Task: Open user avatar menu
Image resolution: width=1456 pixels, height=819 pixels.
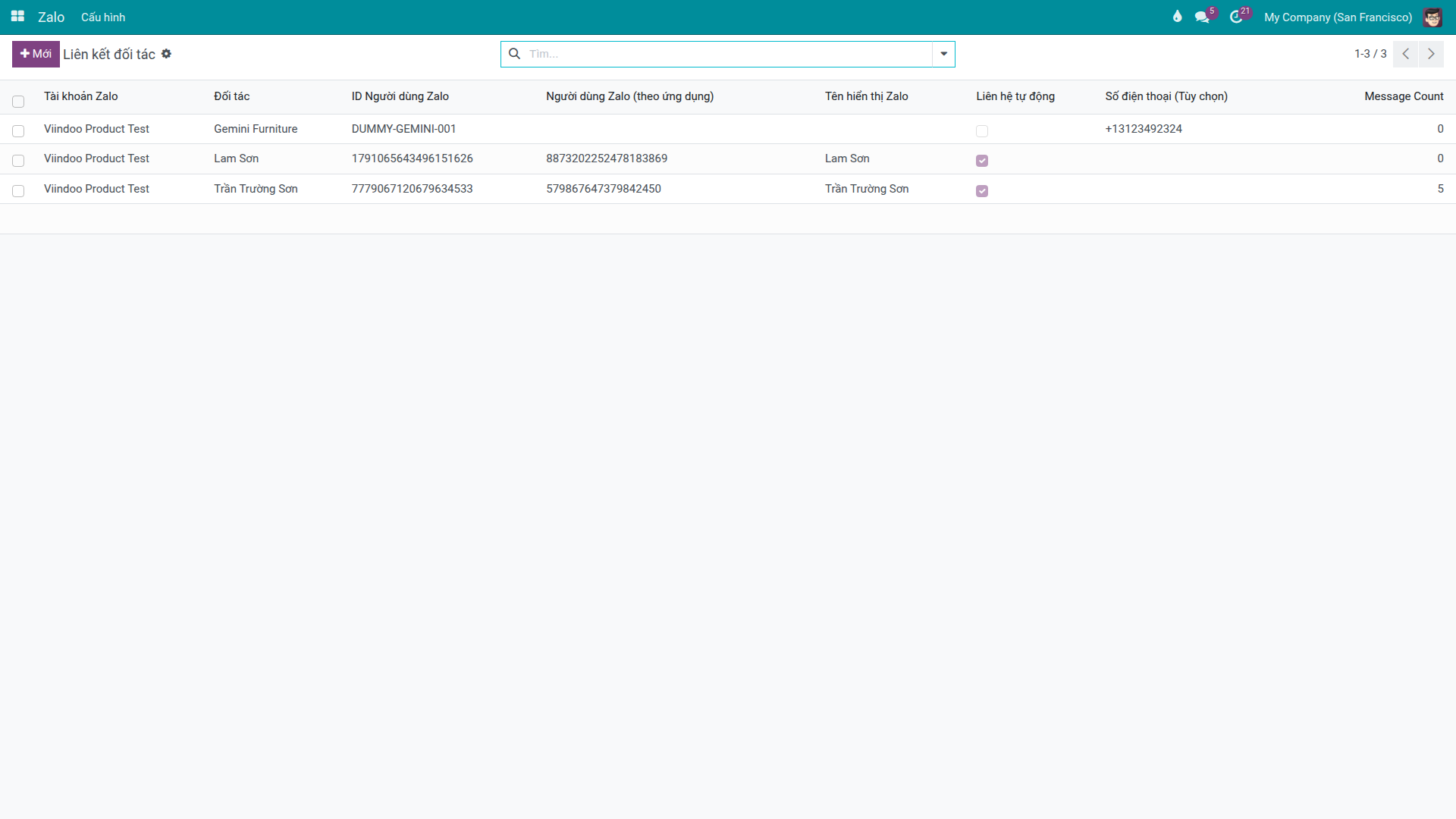Action: [1432, 17]
